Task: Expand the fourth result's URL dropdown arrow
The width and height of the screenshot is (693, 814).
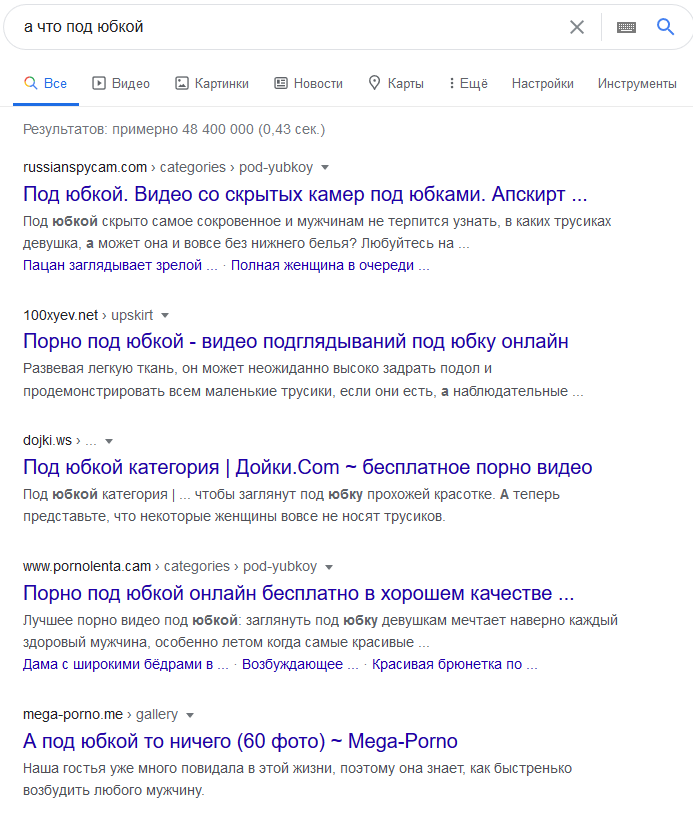Action: coord(329,566)
